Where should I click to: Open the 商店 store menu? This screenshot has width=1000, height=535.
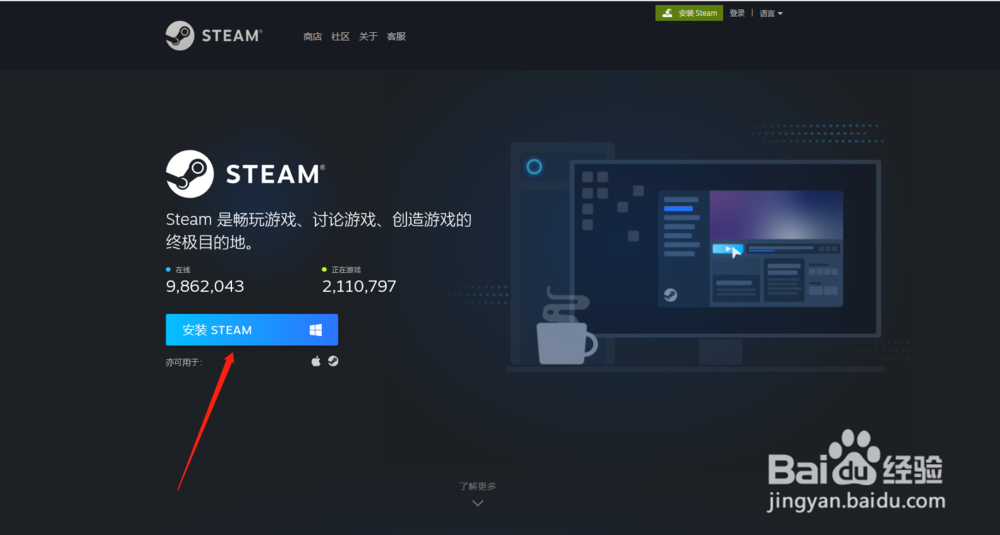pos(312,36)
